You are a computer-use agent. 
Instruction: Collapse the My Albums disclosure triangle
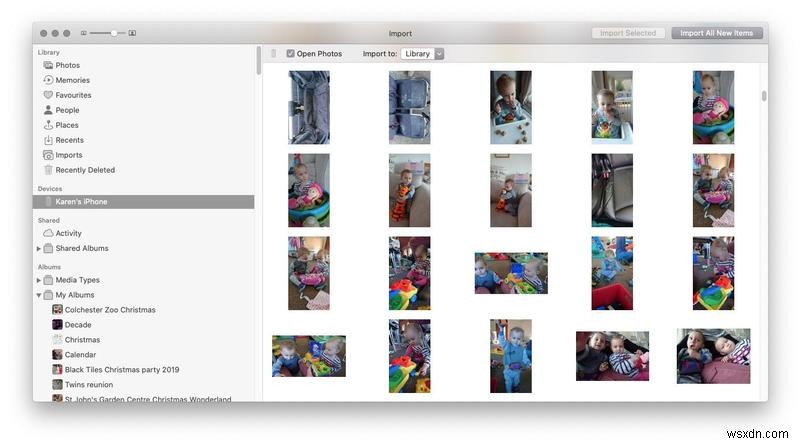[x=38, y=295]
